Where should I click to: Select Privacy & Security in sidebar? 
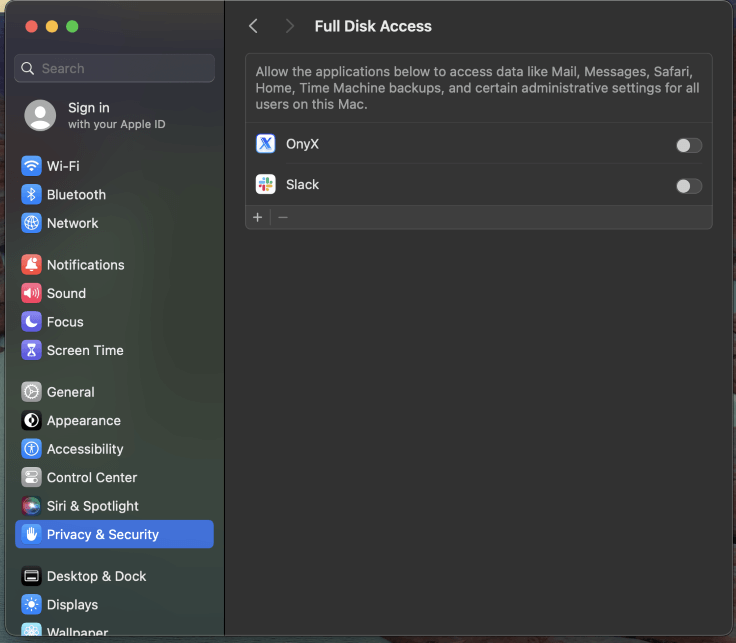[x=114, y=534]
